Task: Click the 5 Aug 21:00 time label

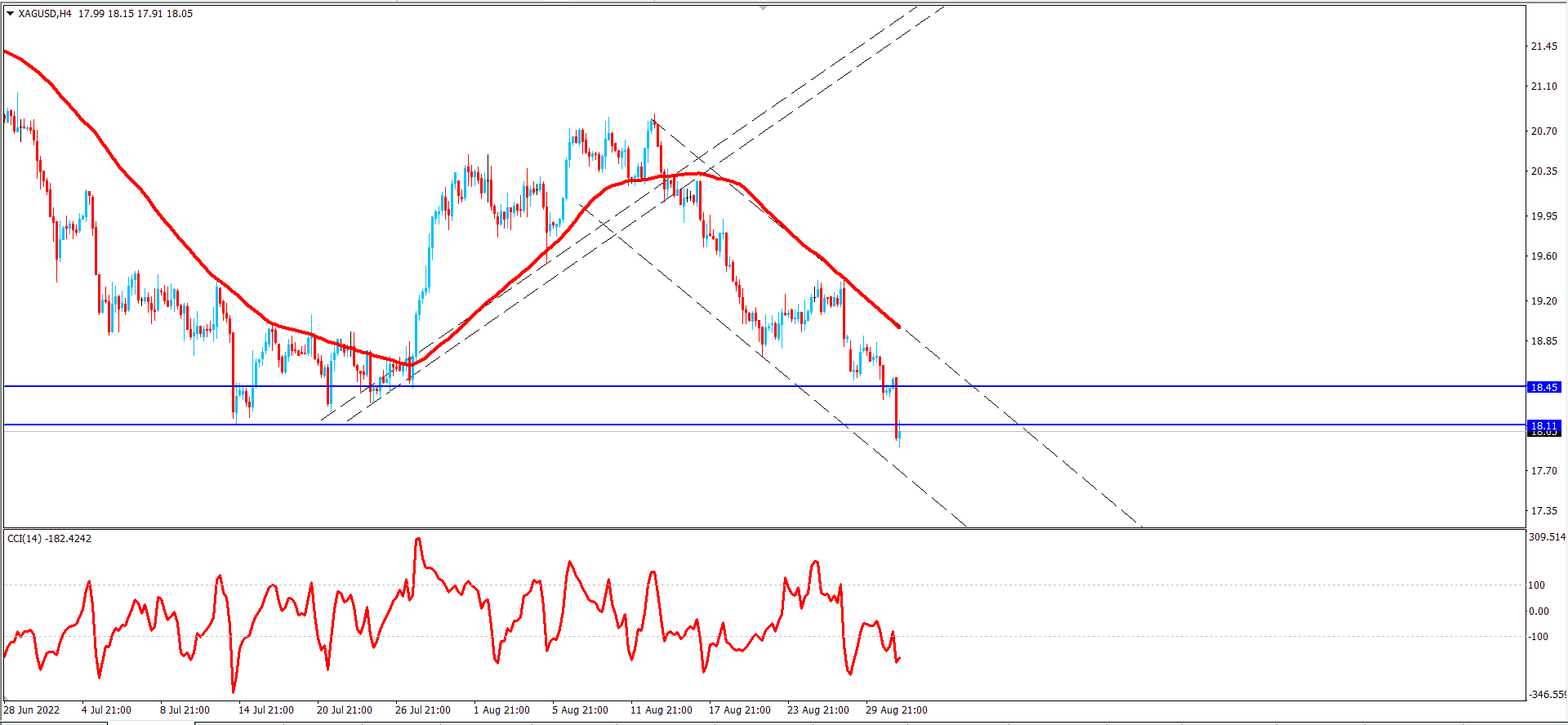Action: [x=580, y=710]
